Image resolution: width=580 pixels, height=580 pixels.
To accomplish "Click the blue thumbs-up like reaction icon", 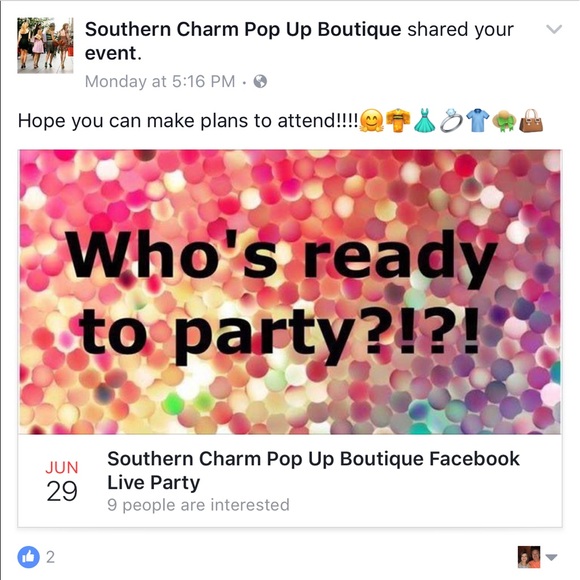I will click(x=28, y=557).
